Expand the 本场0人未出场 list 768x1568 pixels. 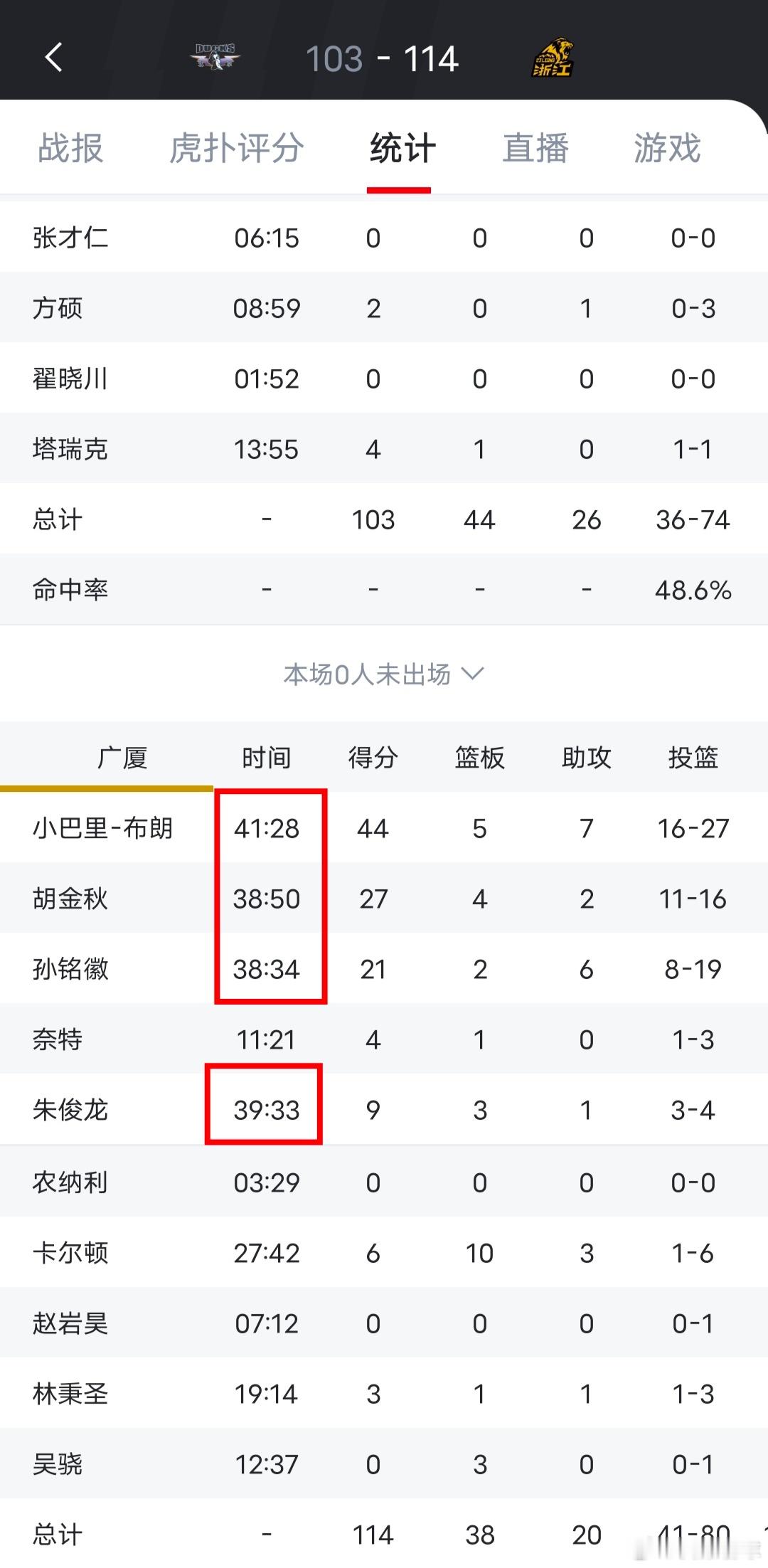coord(384,674)
